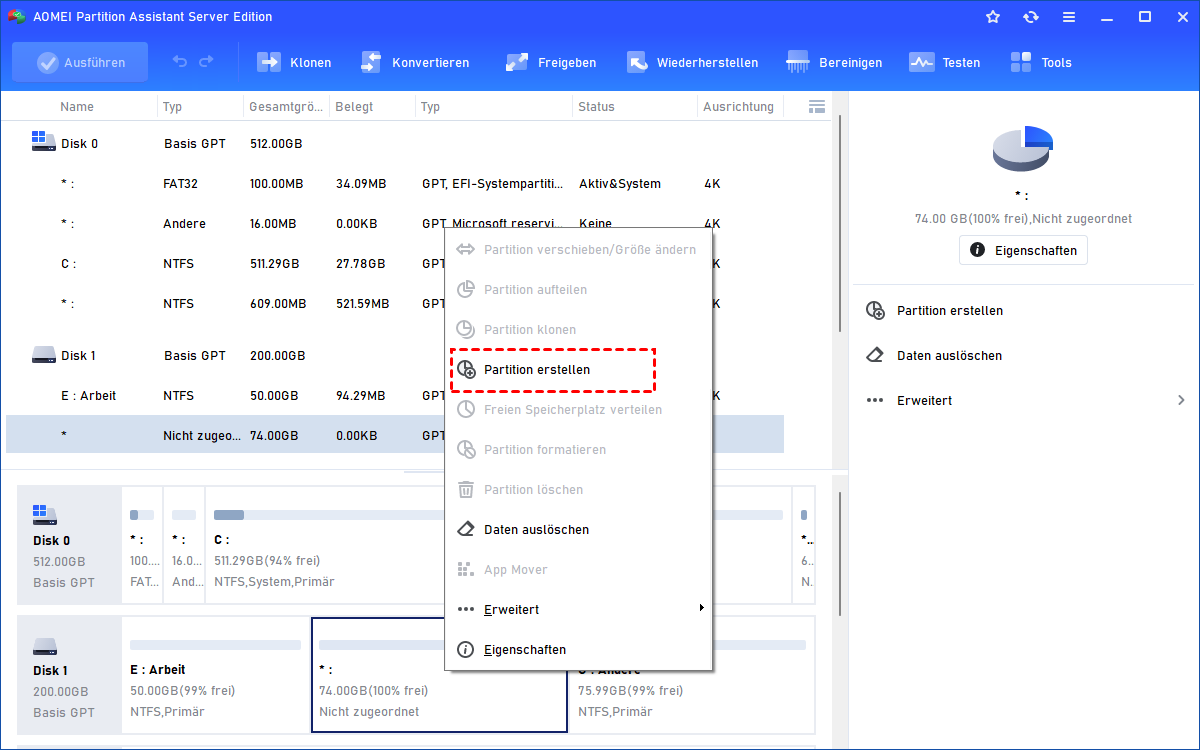Open the Wiederherstellen toolbar item
The width and height of the screenshot is (1200, 750).
pyautogui.click(x=692, y=62)
